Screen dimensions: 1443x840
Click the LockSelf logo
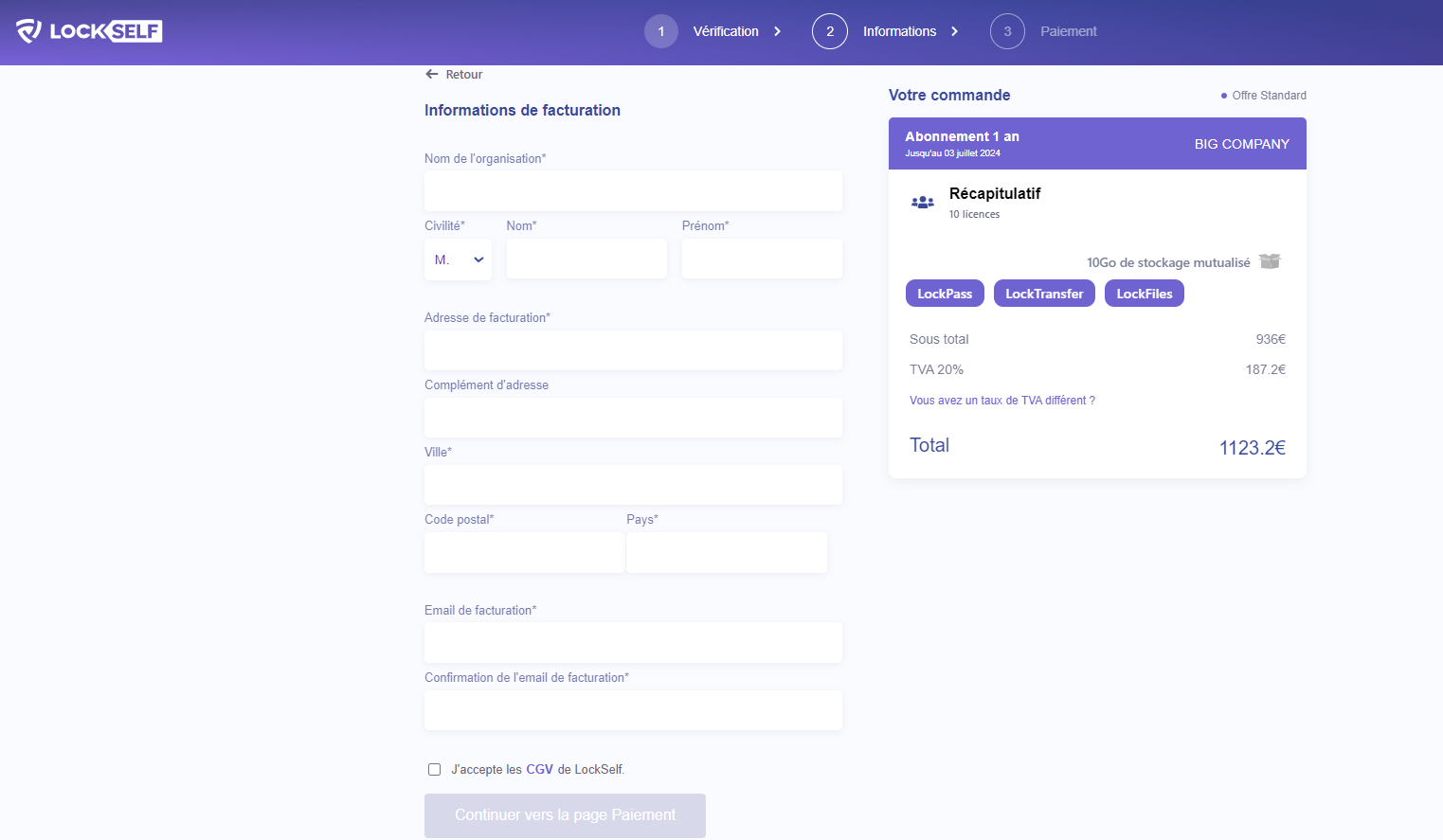pos(89,31)
